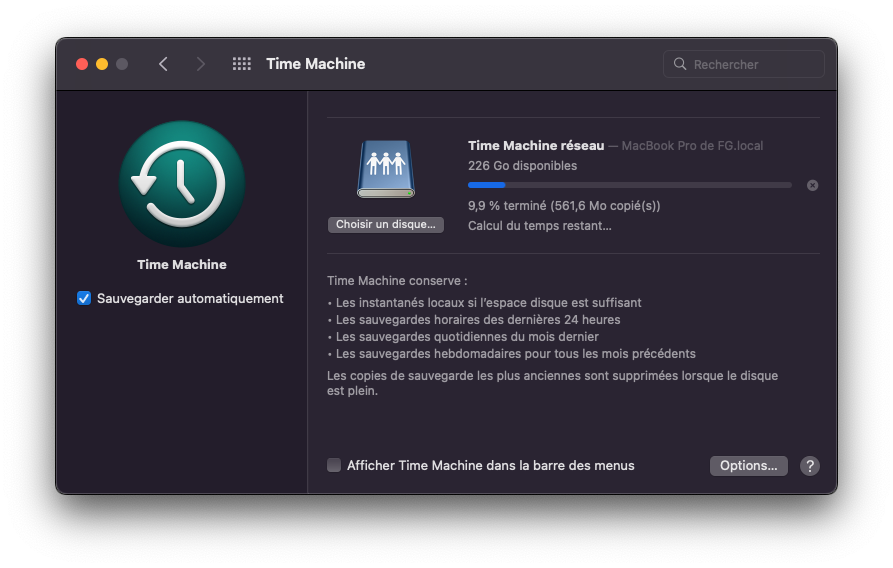The width and height of the screenshot is (893, 568).
Task: Click the copies de sauvegarde les plus anciennes paragraph
Action: pyautogui.click(x=552, y=383)
